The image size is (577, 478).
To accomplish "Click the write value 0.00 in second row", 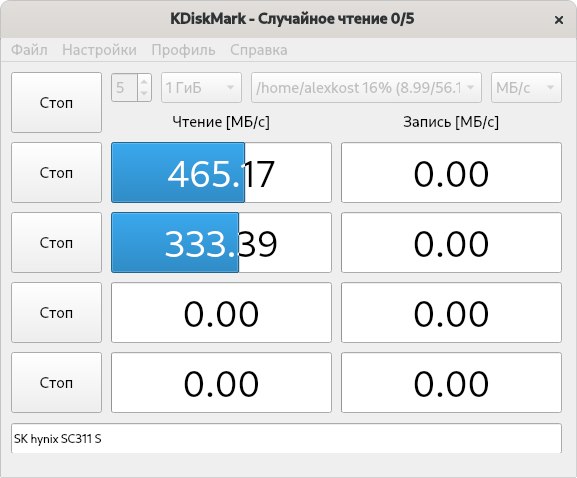I will [451, 242].
